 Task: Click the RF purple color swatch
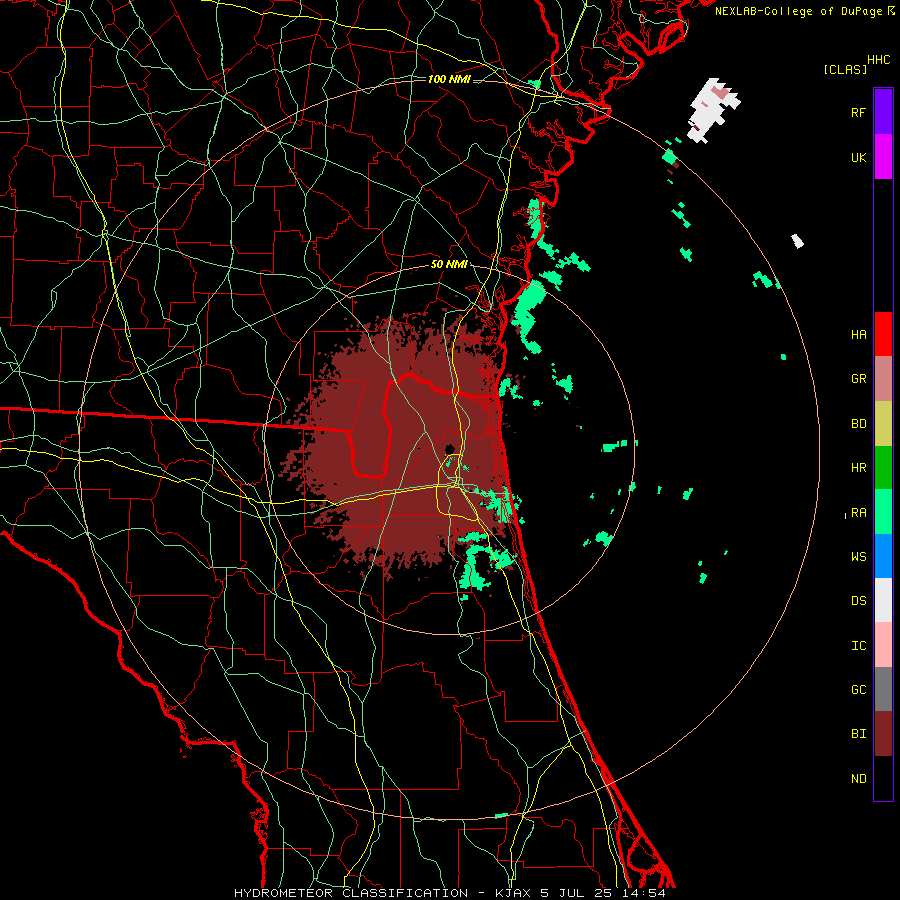click(883, 112)
